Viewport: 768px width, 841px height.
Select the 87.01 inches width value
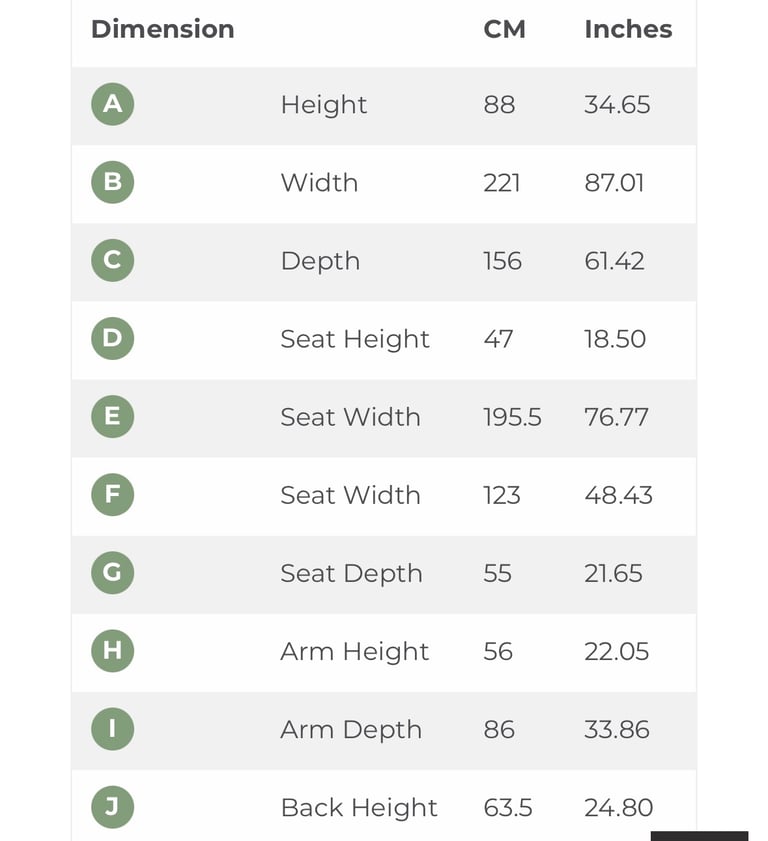tap(614, 183)
